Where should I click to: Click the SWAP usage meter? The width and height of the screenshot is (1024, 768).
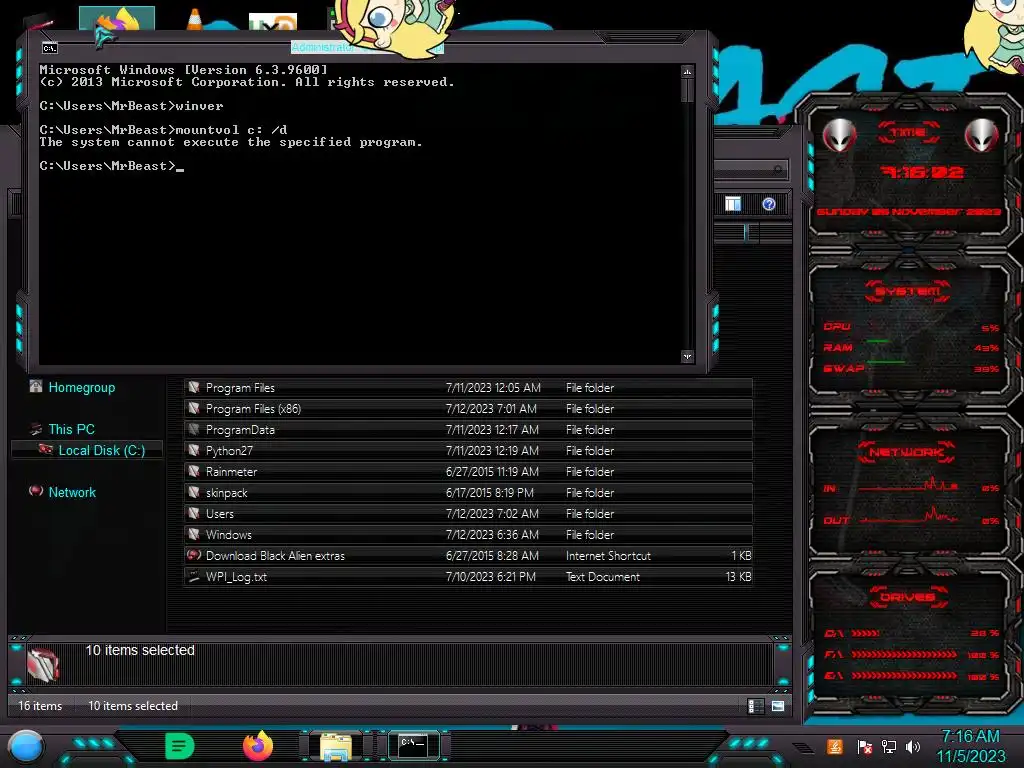(911, 368)
